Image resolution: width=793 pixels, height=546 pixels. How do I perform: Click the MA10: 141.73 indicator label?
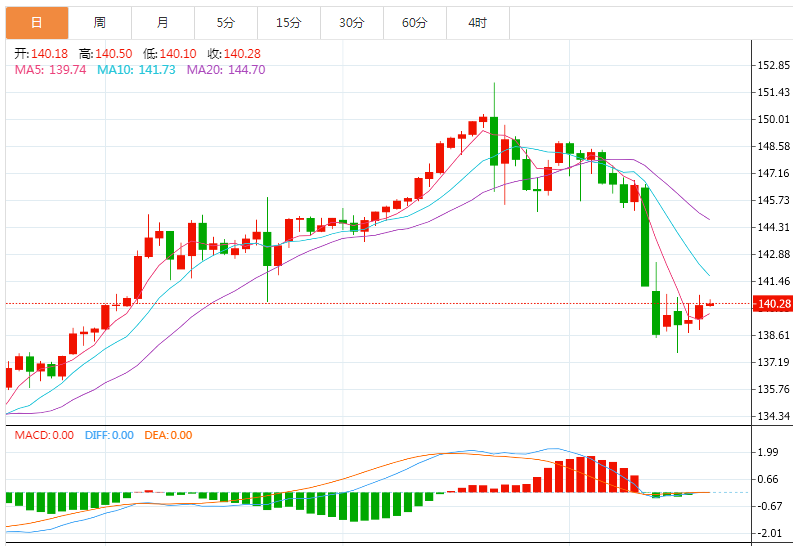pos(137,70)
